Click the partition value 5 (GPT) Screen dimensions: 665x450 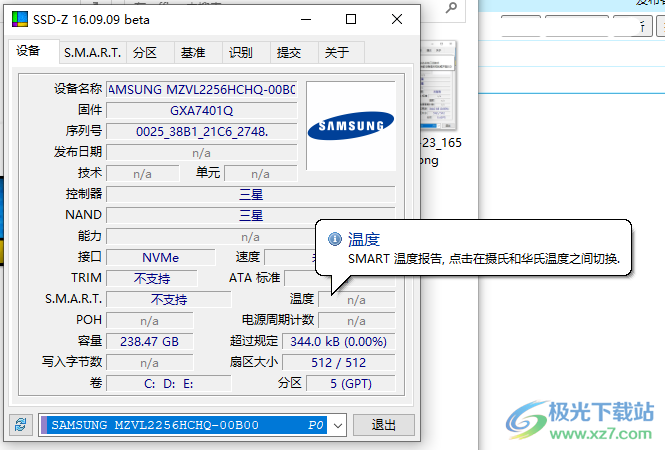tap(351, 384)
